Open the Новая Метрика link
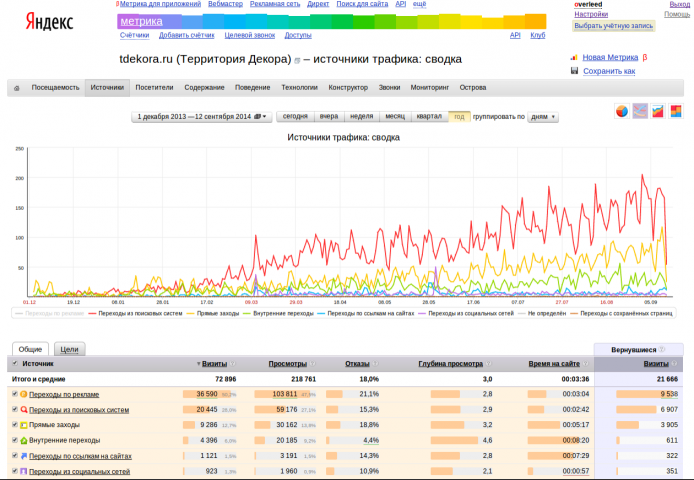This screenshot has width=694, height=480. tap(610, 58)
